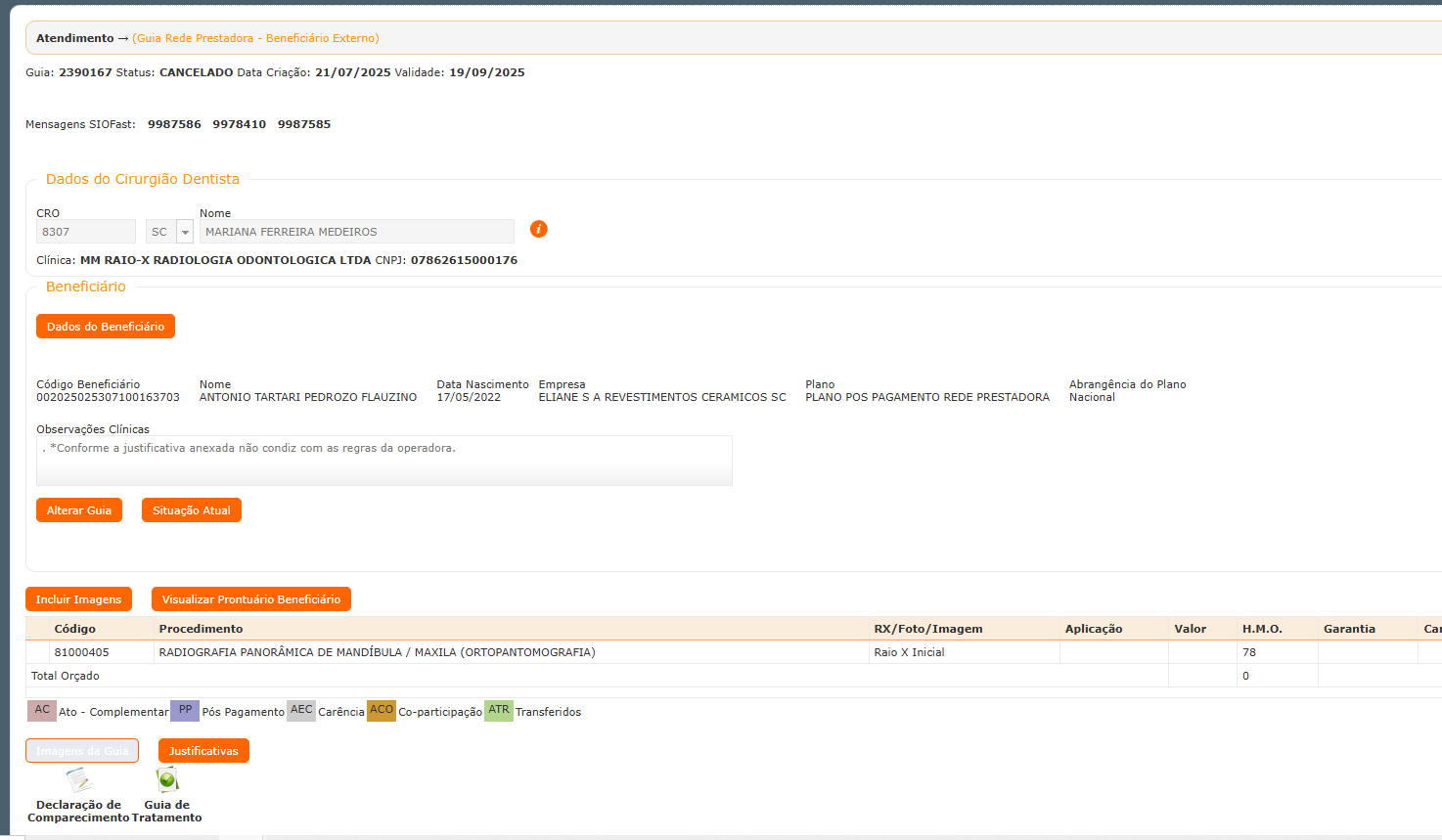The image size is (1442, 840).
Task: Open Situação Atual
Action: click(192, 510)
